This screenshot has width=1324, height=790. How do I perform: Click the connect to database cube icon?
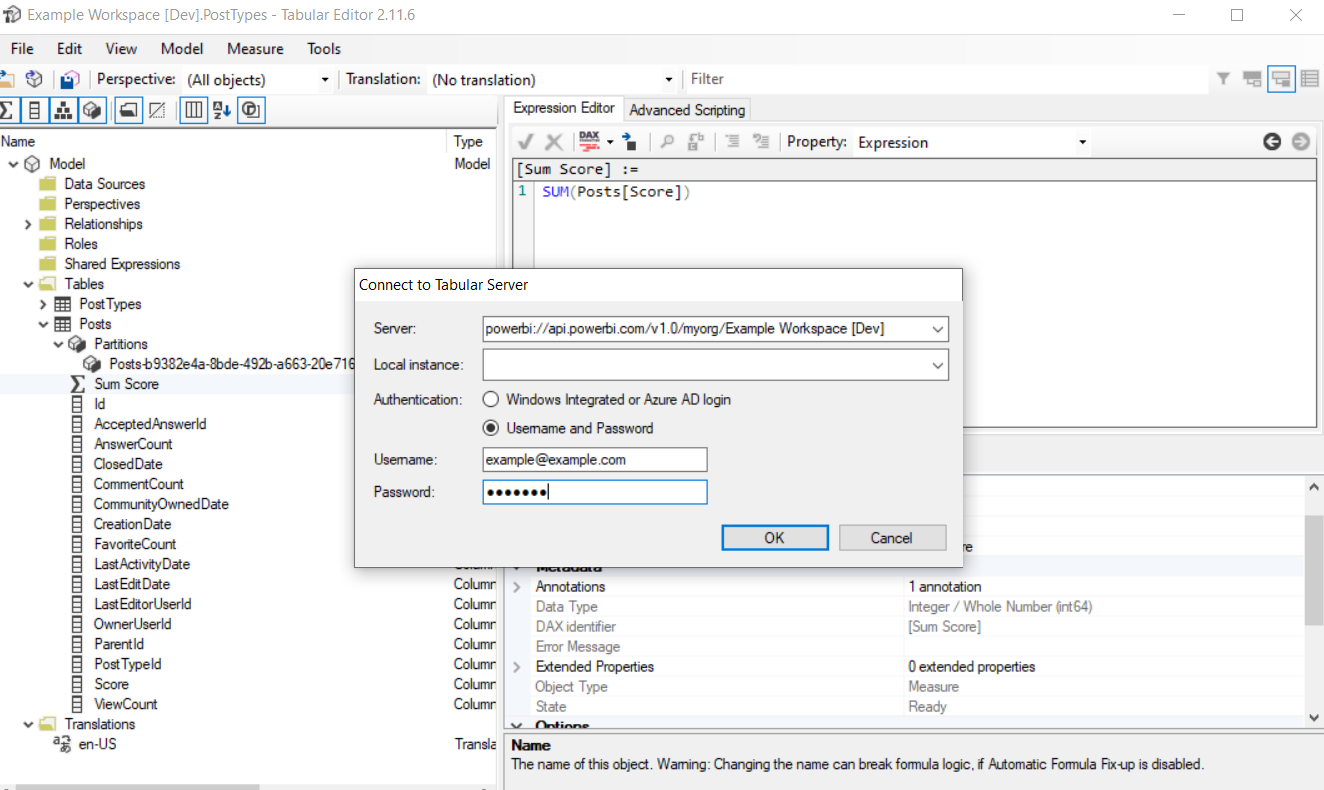[x=34, y=79]
